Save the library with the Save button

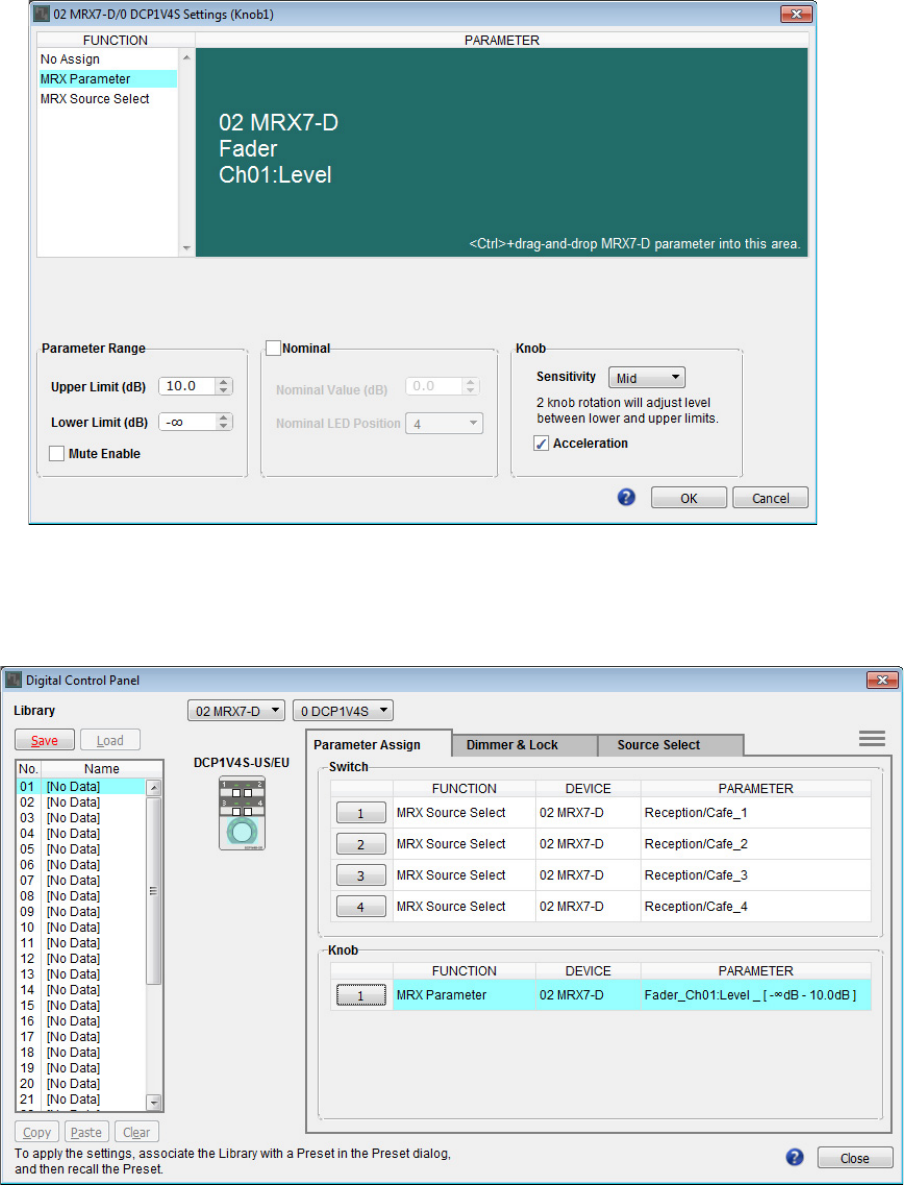click(x=45, y=740)
